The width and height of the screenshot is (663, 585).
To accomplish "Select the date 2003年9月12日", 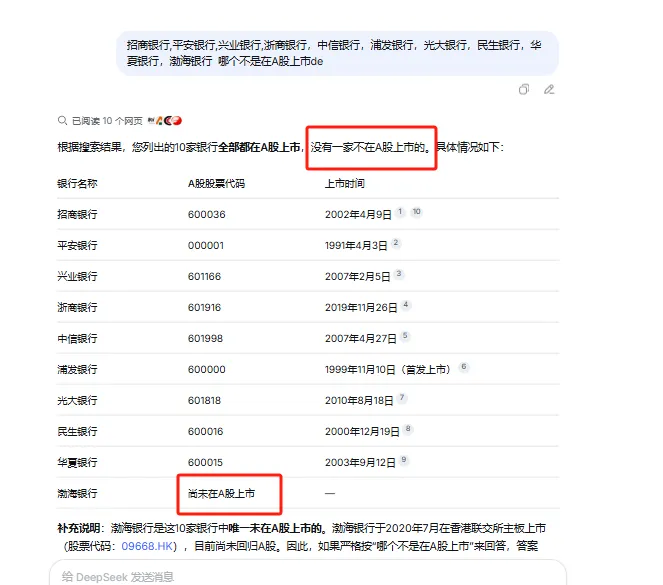I will coord(360,462).
